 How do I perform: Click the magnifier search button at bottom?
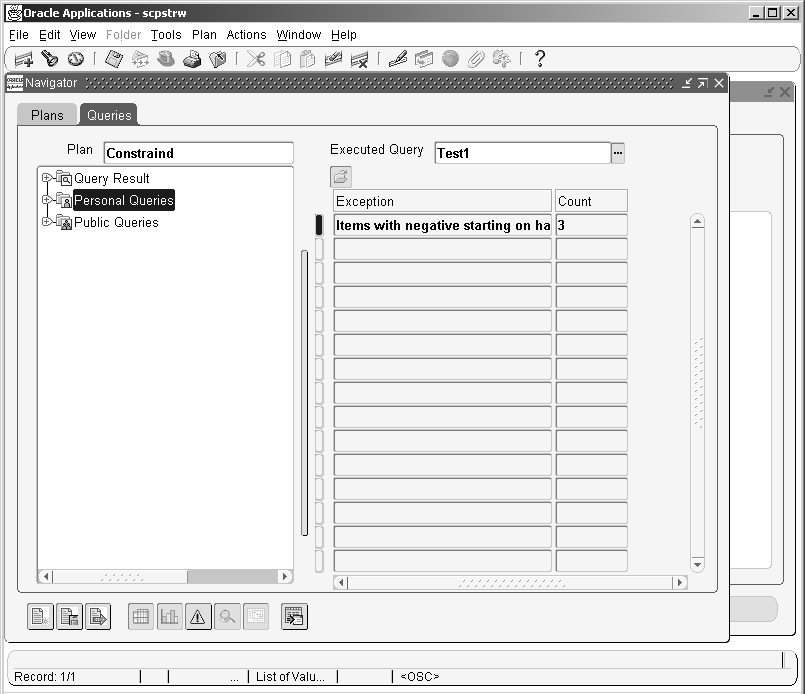(x=227, y=616)
